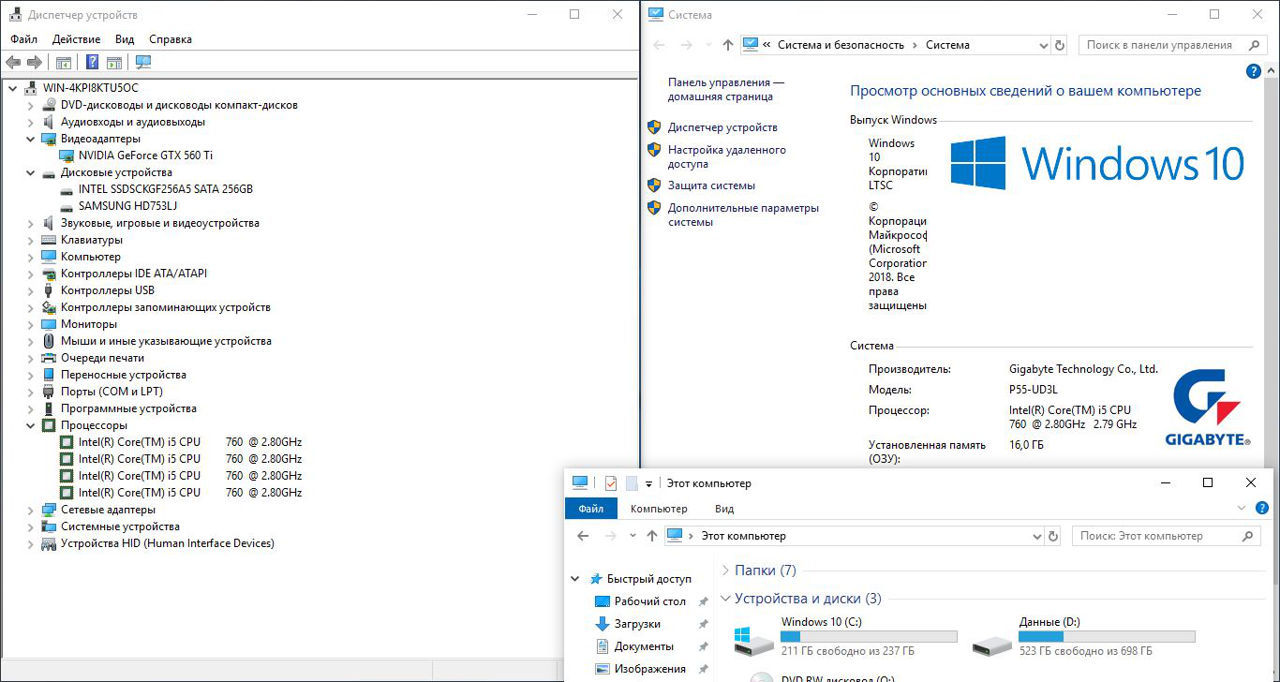Expand the Сетевые адаптеры category

pos(30,510)
